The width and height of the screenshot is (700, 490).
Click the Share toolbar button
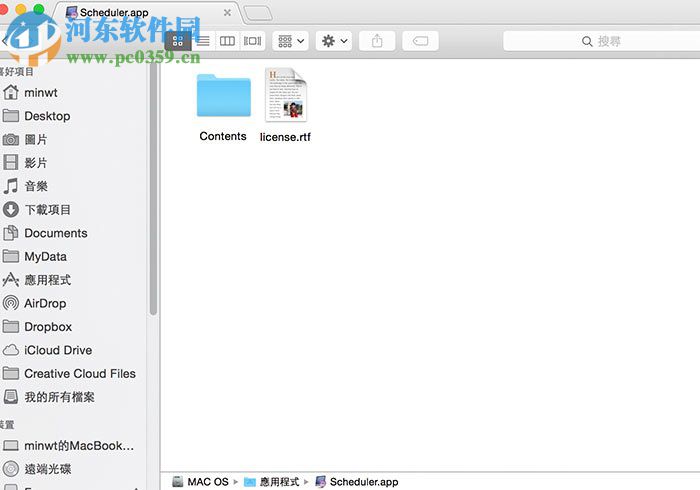[377, 41]
